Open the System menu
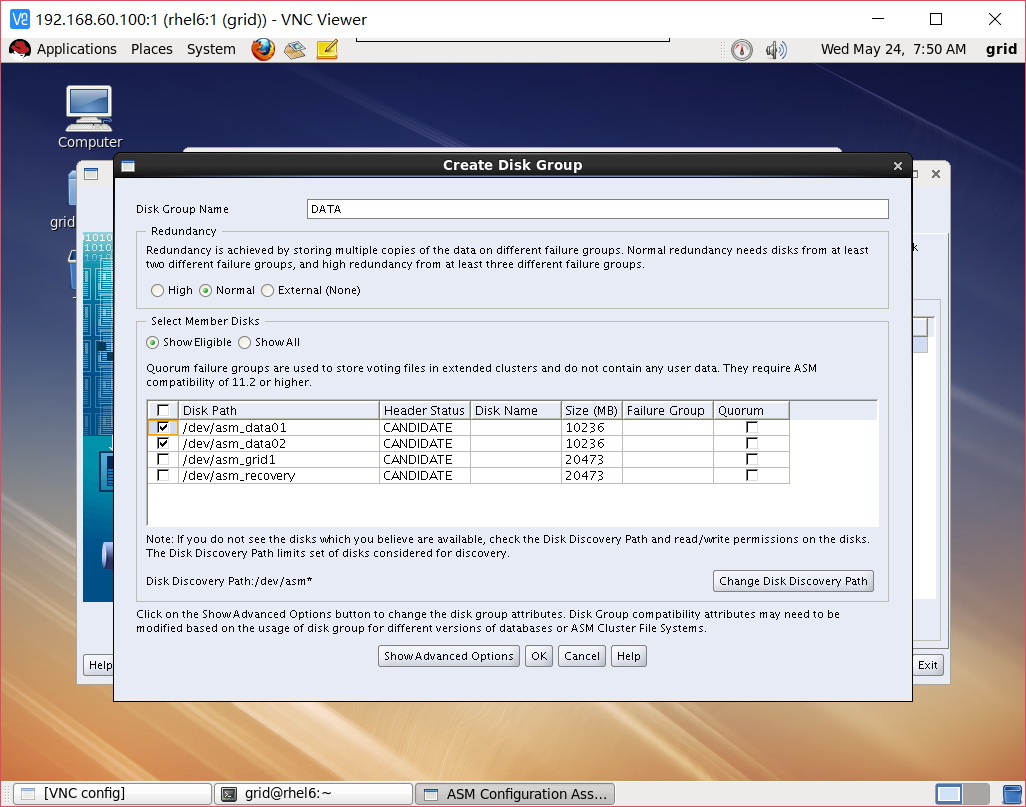Image resolution: width=1026 pixels, height=807 pixels. tap(211, 48)
